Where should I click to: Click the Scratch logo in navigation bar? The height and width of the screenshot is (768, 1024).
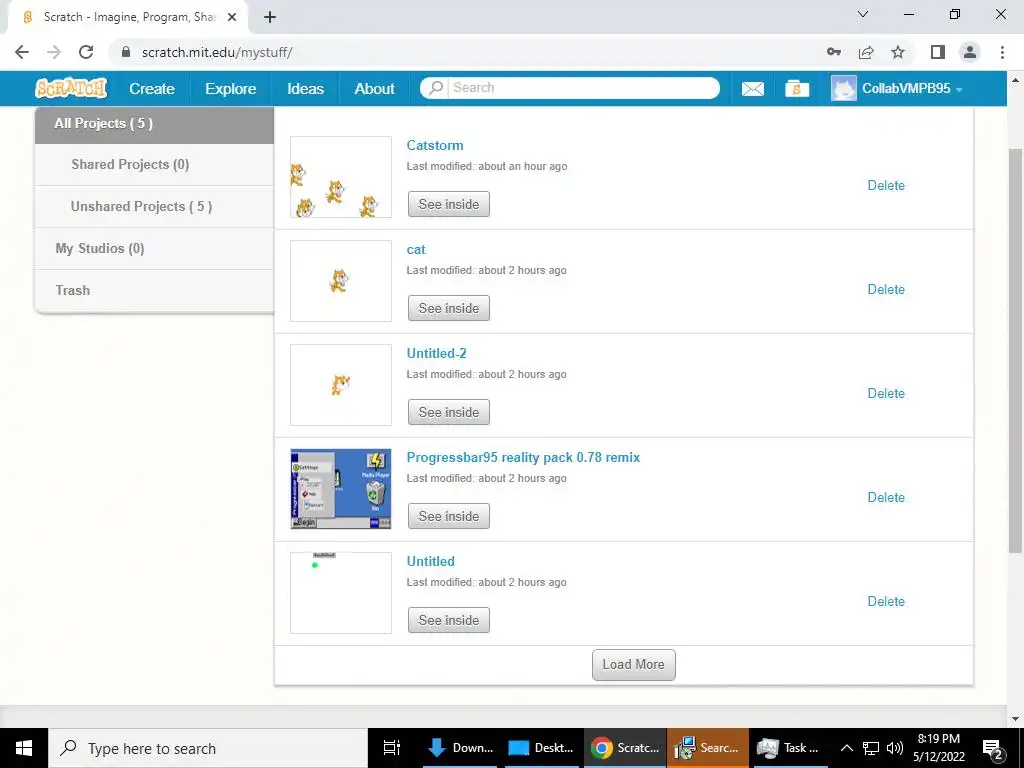[71, 88]
